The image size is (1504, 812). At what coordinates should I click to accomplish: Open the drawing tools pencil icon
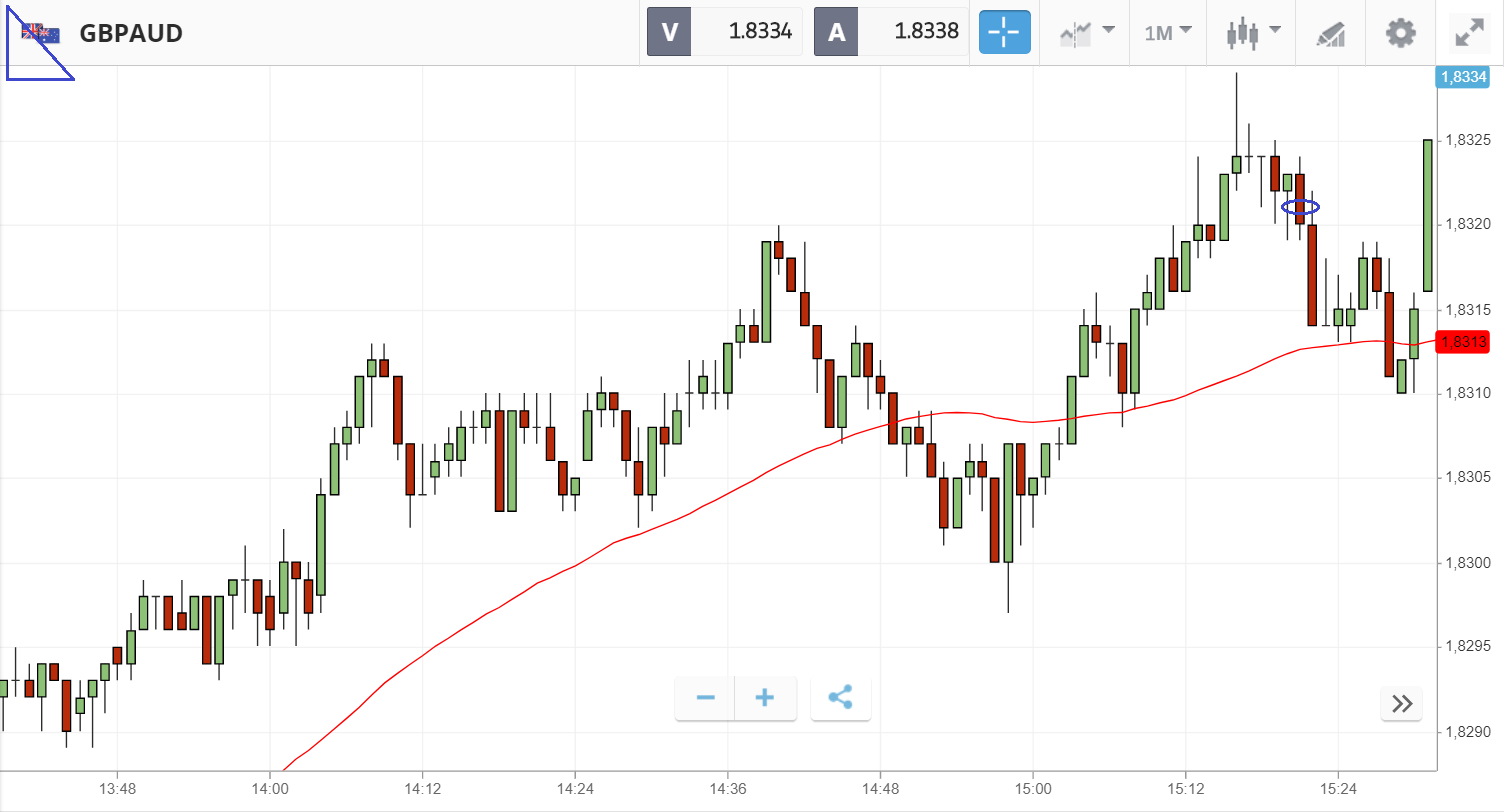coord(1331,33)
